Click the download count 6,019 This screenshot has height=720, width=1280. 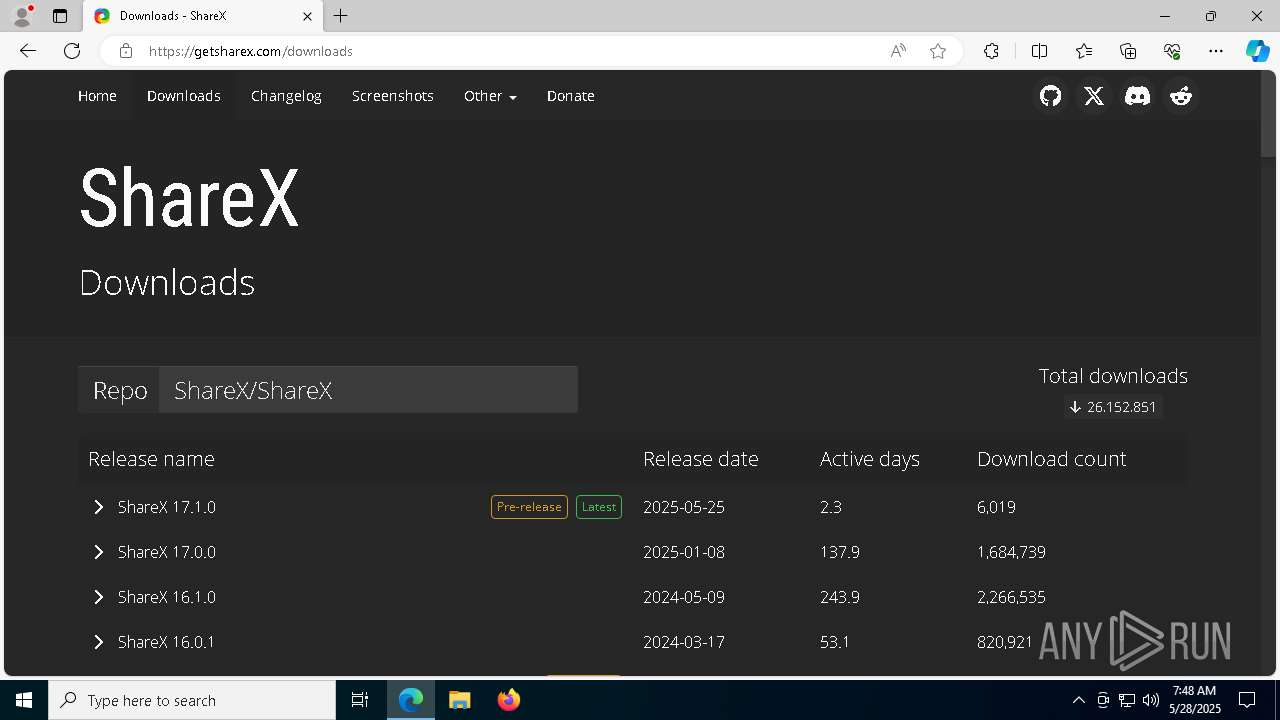[996, 507]
